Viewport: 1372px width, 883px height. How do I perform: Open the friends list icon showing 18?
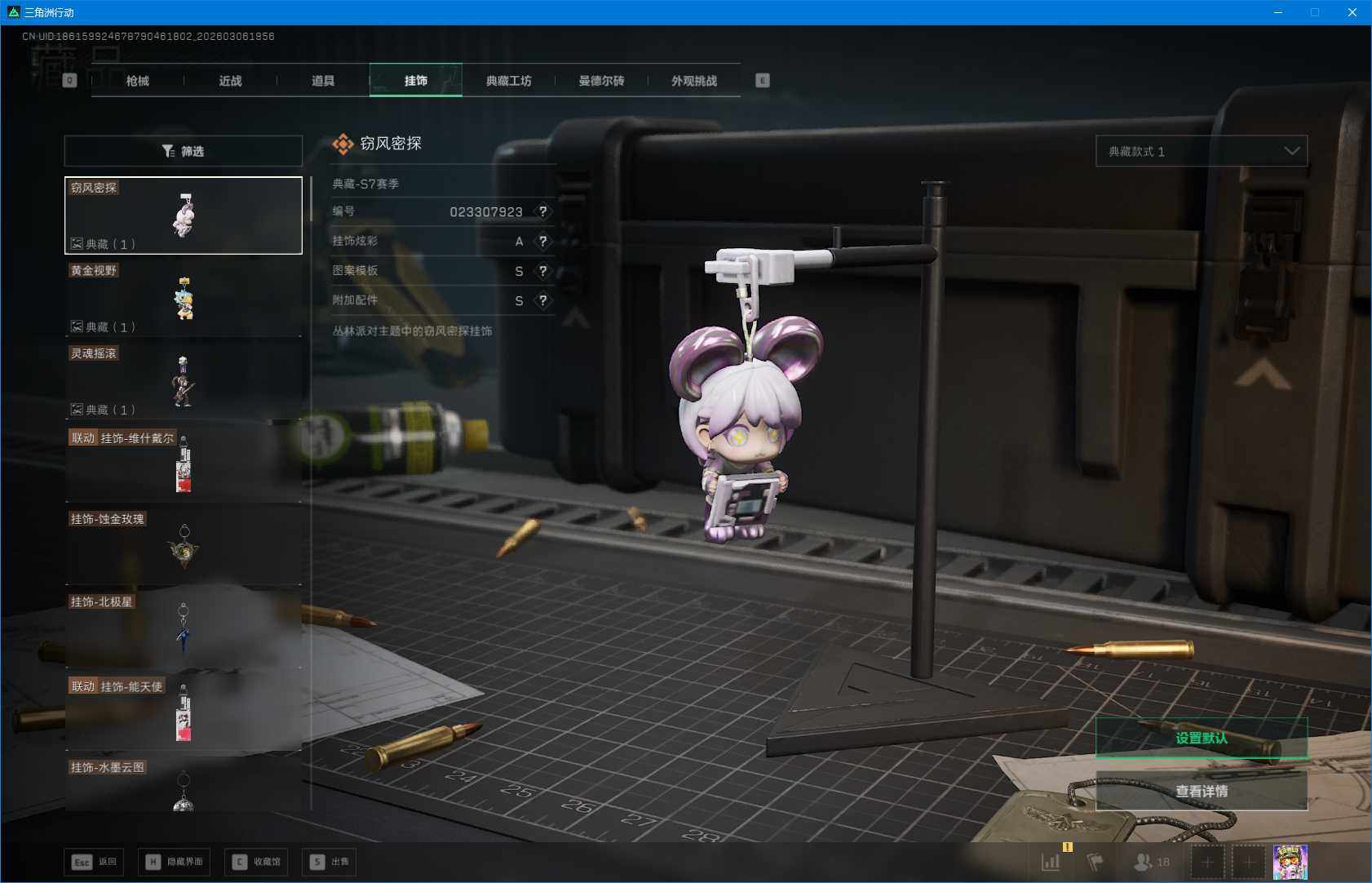[1152, 862]
